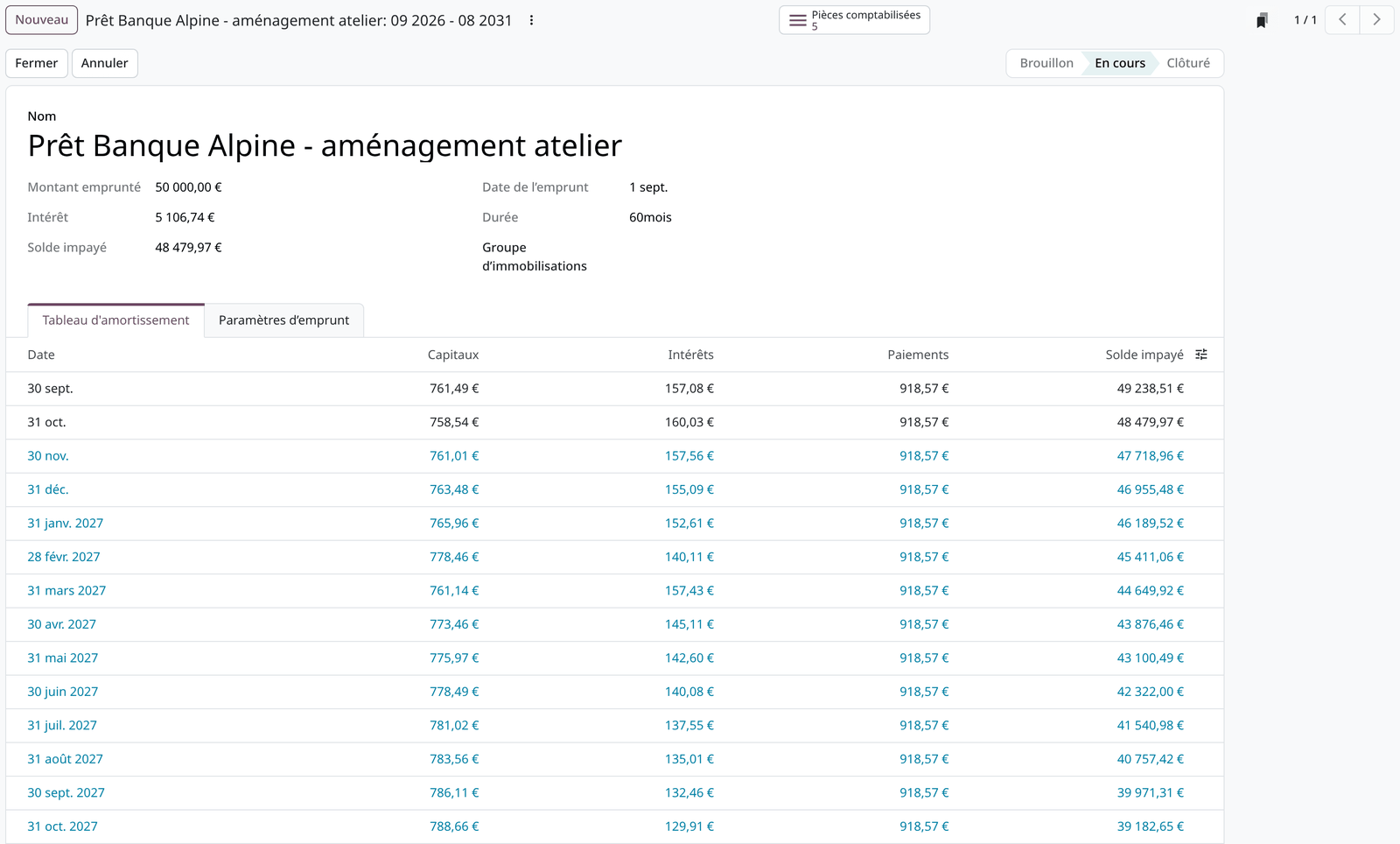Click Intérêt value 5 106,74 €
Screen dimensions: 1400x844
(185, 217)
